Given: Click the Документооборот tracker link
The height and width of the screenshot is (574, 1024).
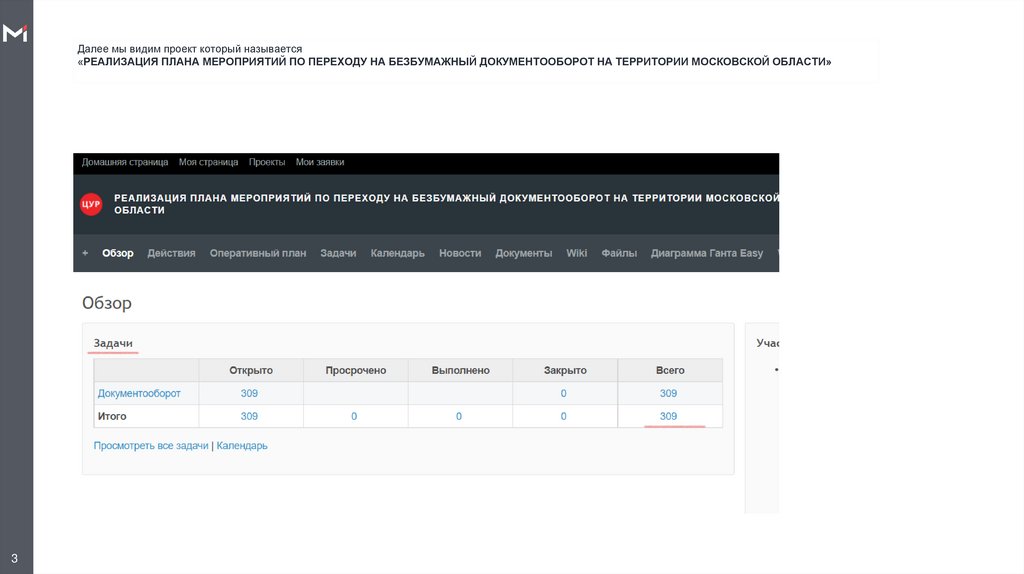Looking at the screenshot, I should pyautogui.click(x=139, y=393).
